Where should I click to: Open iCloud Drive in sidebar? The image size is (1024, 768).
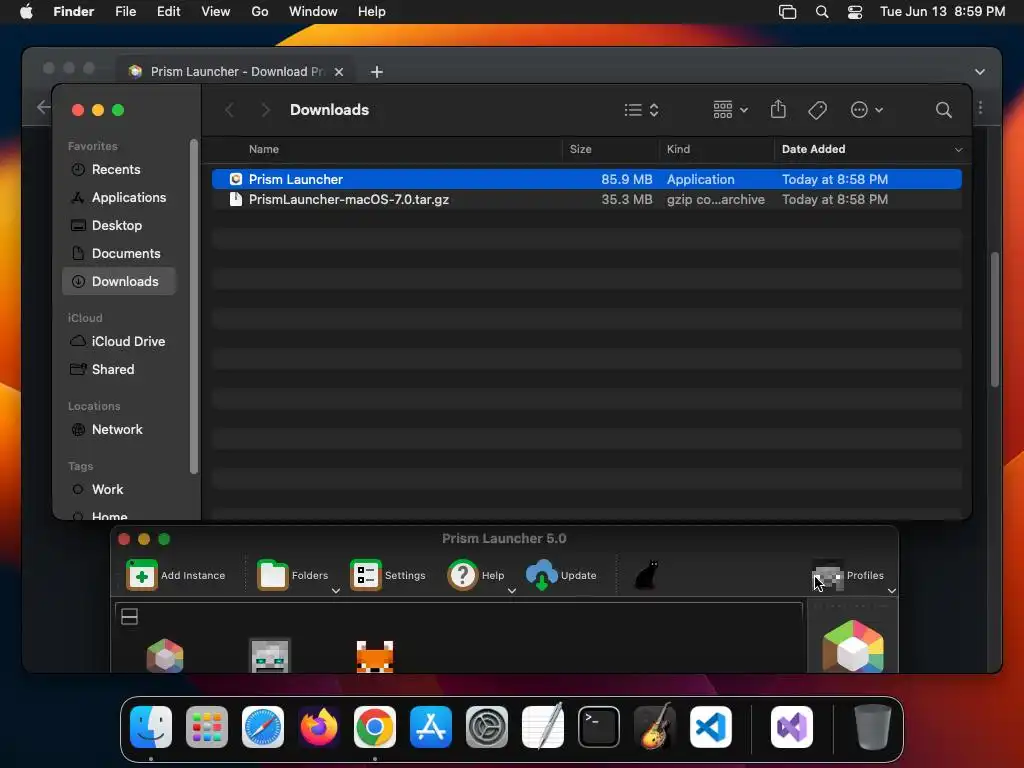(120, 342)
